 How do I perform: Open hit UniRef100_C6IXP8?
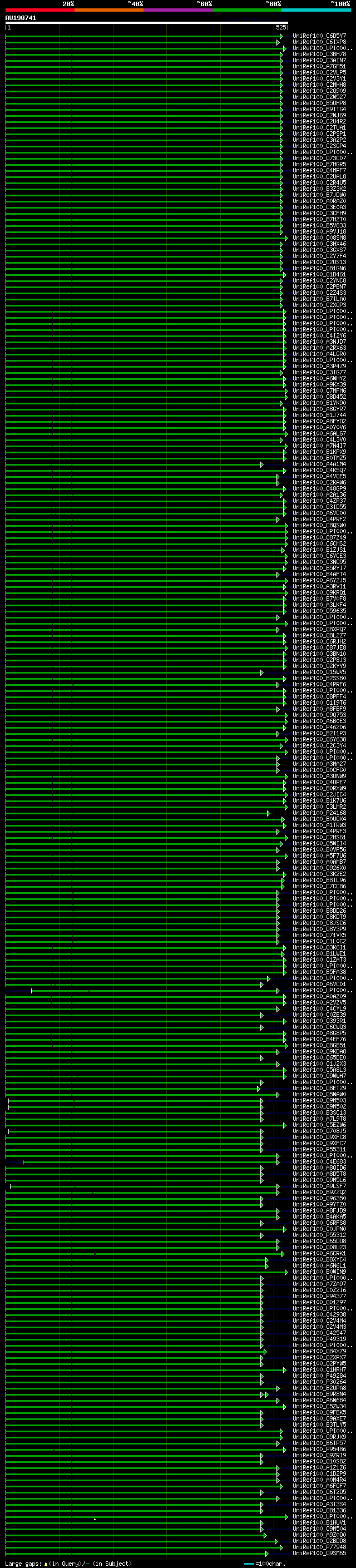[x=319, y=42]
